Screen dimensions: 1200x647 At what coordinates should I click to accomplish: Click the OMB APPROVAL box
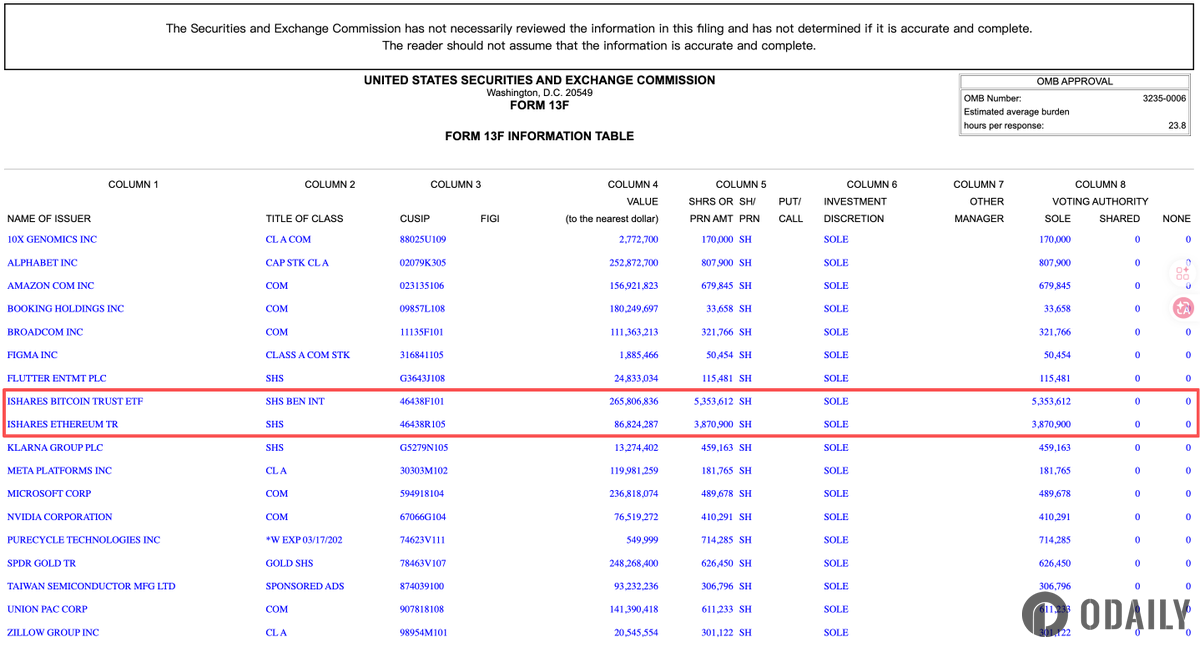point(1074,81)
